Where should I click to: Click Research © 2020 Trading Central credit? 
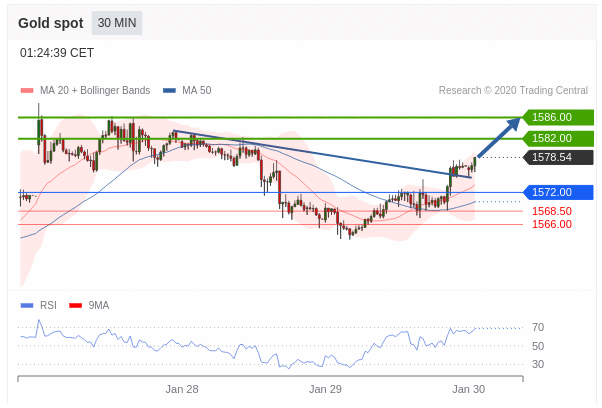pyautogui.click(x=513, y=91)
